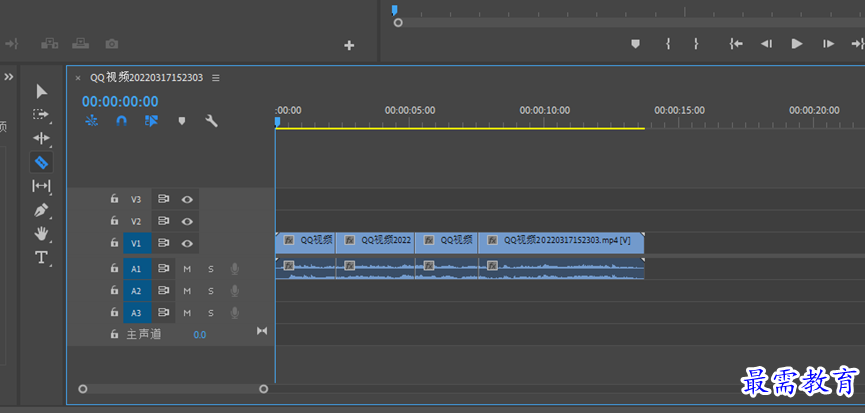
Task: Close the QQ视频20220317152303 sequence tab
Action: [x=78, y=78]
